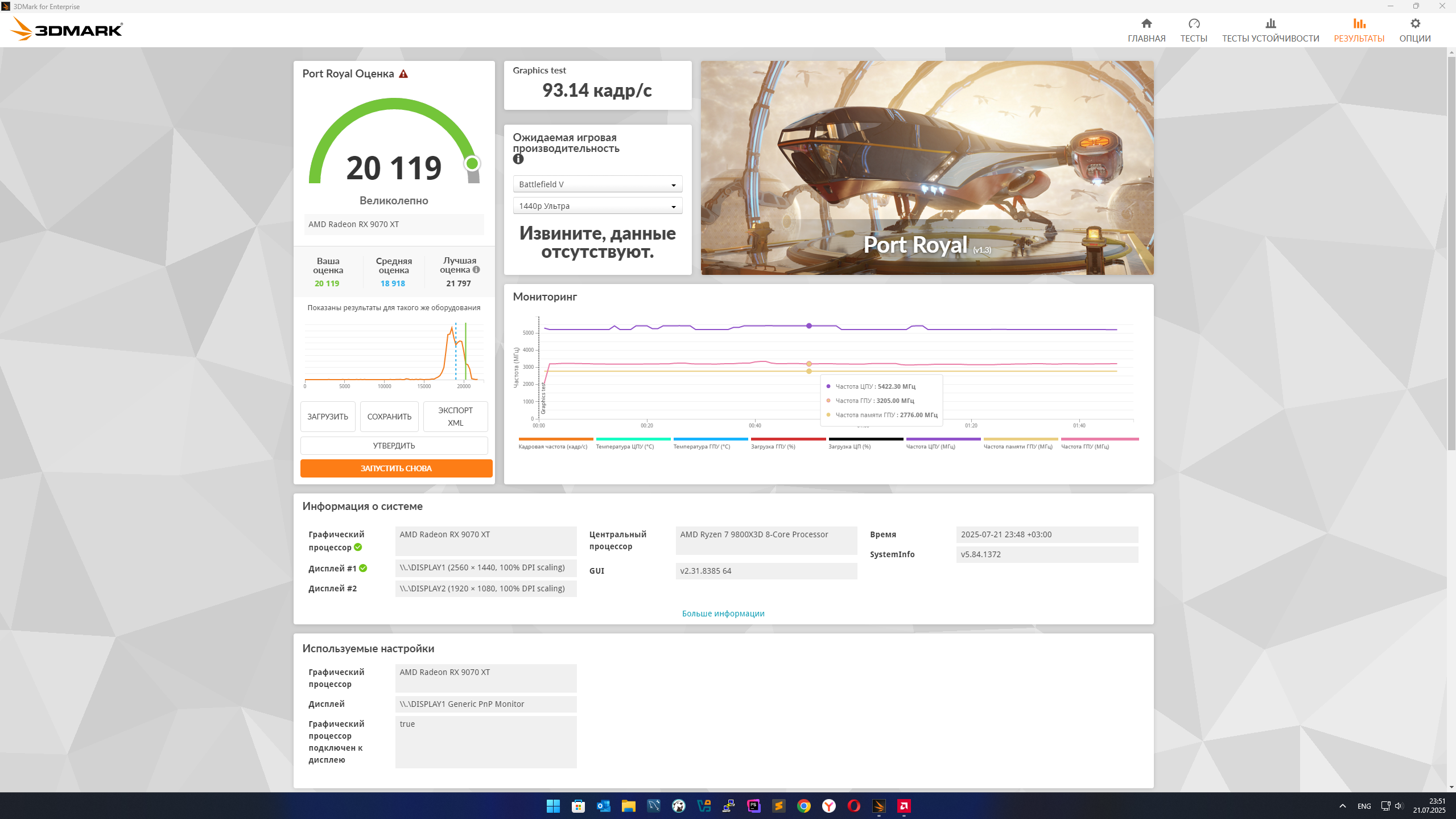This screenshot has width=1456, height=819.
Task: Click the orange run again button
Action: coord(396,468)
